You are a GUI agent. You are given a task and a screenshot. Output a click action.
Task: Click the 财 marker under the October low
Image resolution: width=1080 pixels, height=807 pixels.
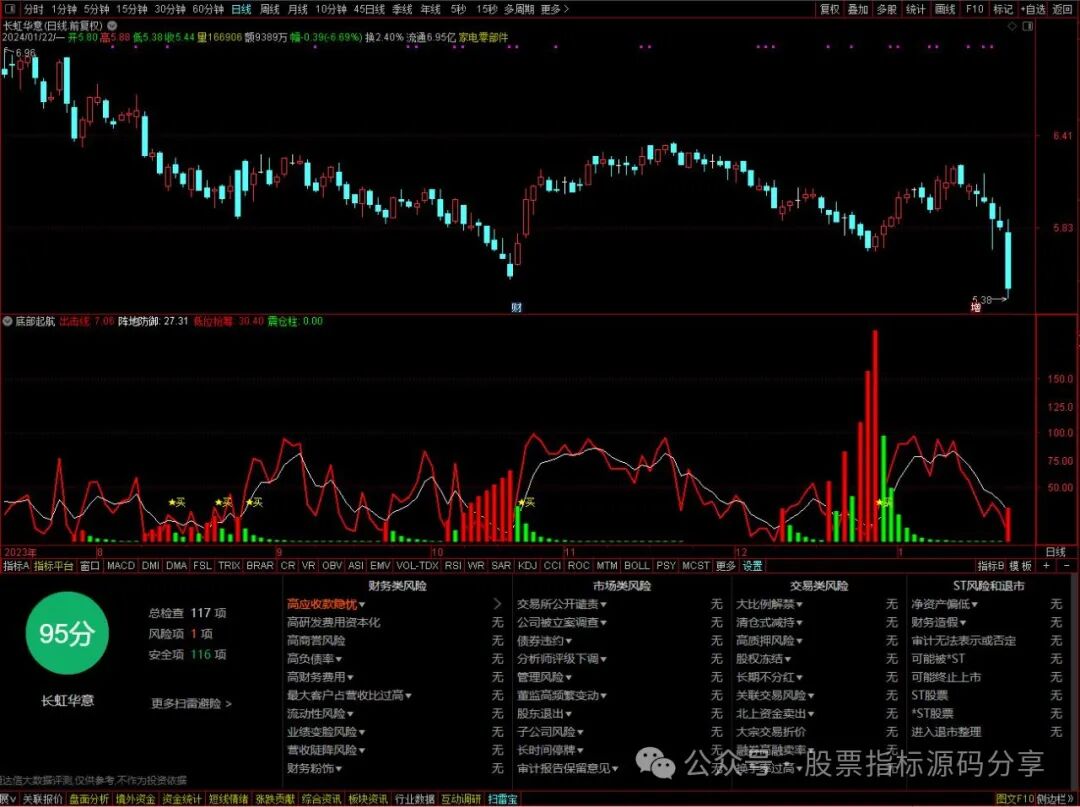516,307
